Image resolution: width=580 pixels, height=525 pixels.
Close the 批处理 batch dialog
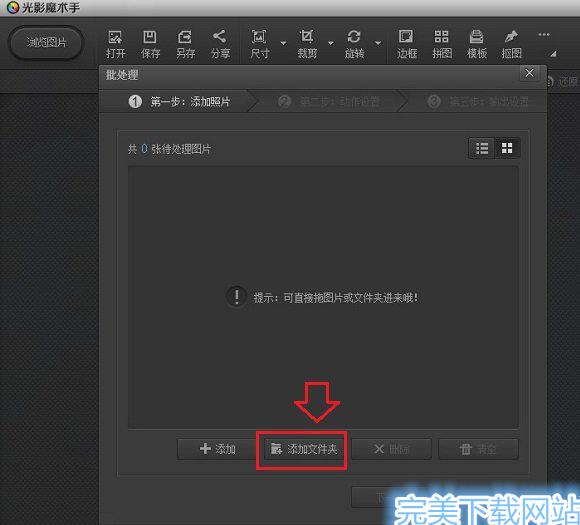pyautogui.click(x=529, y=73)
